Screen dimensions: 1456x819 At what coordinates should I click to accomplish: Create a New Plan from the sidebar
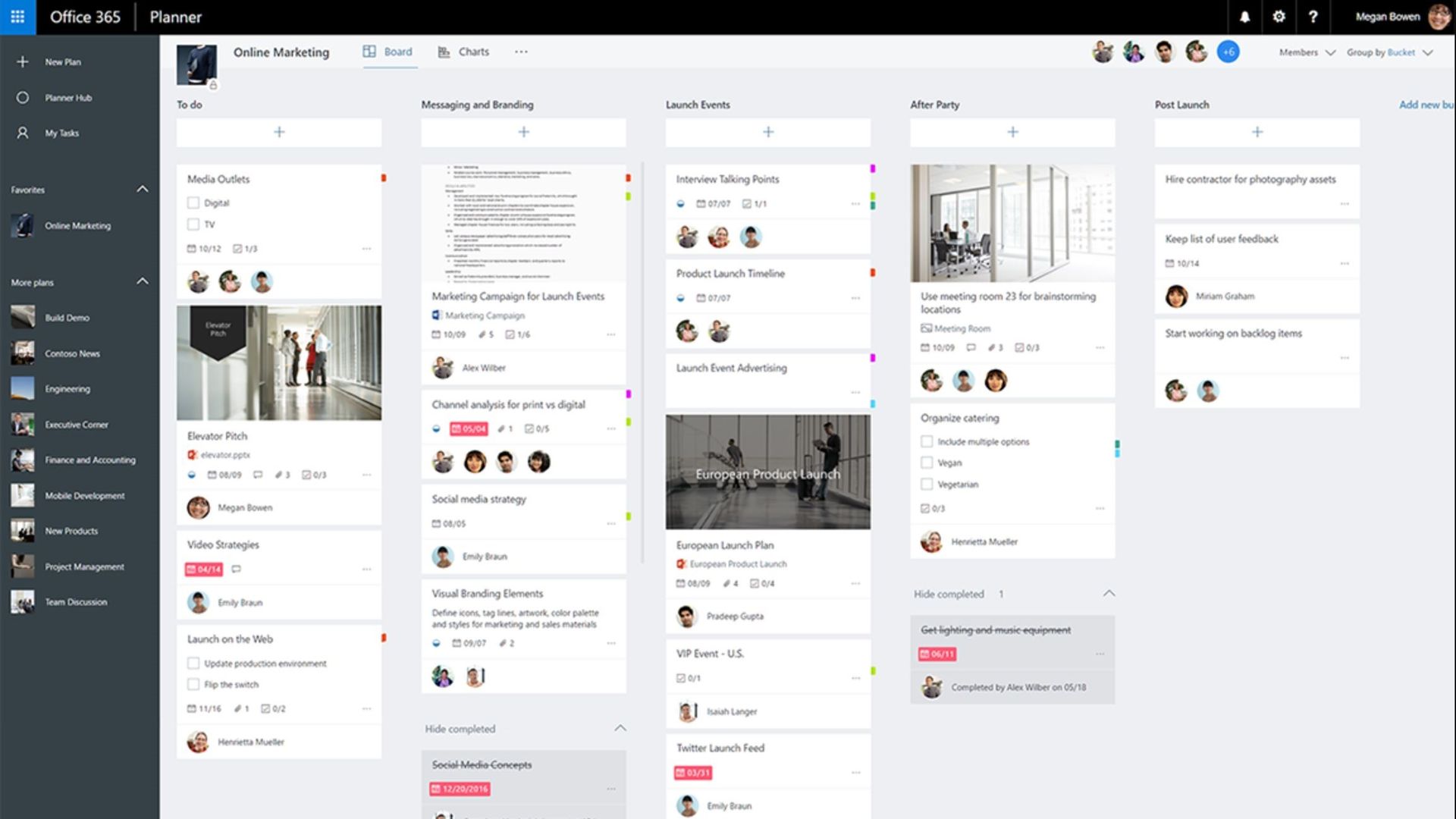coord(64,61)
